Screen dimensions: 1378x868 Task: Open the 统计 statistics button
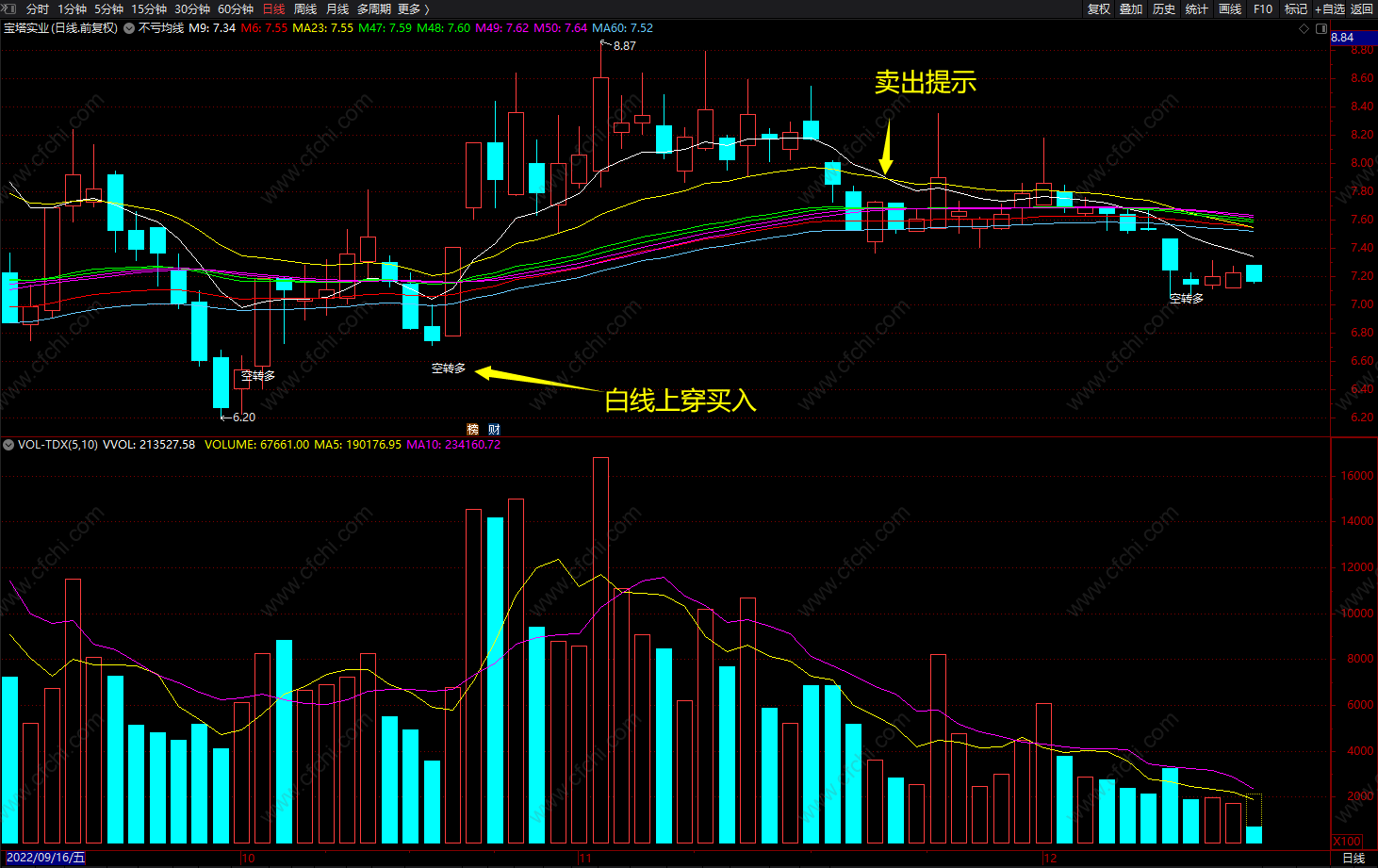(1197, 8)
